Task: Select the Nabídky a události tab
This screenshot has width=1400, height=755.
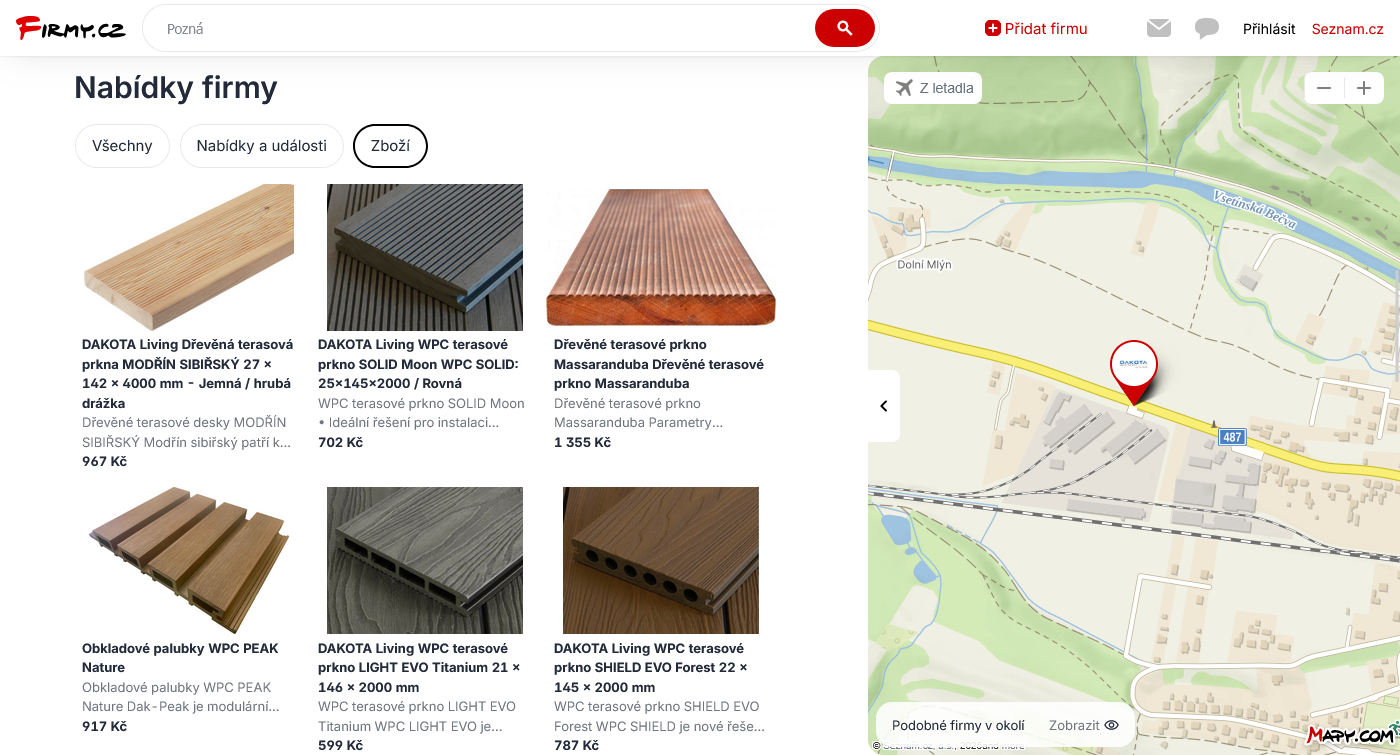Action: tap(262, 146)
